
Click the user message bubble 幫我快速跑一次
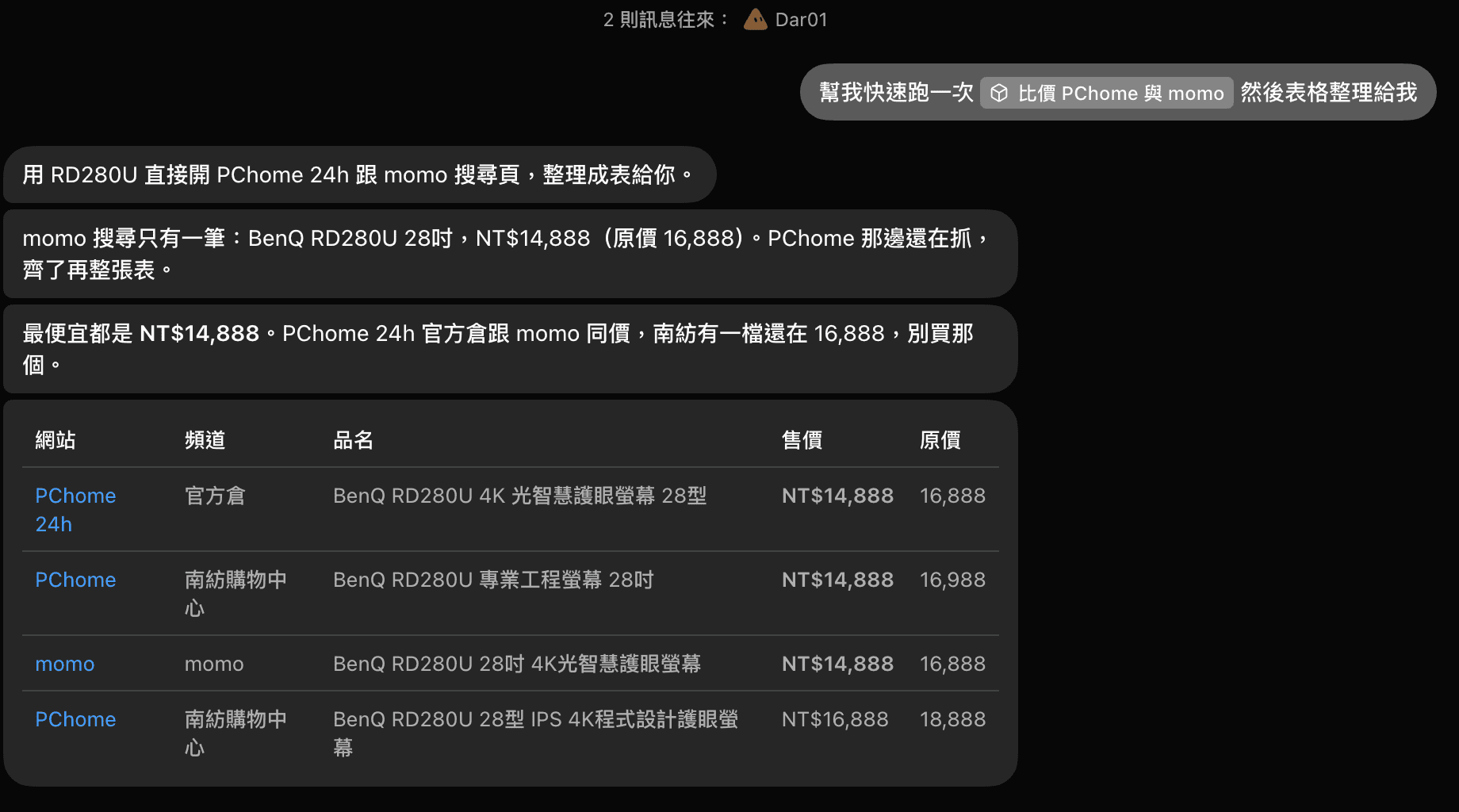click(x=1118, y=92)
